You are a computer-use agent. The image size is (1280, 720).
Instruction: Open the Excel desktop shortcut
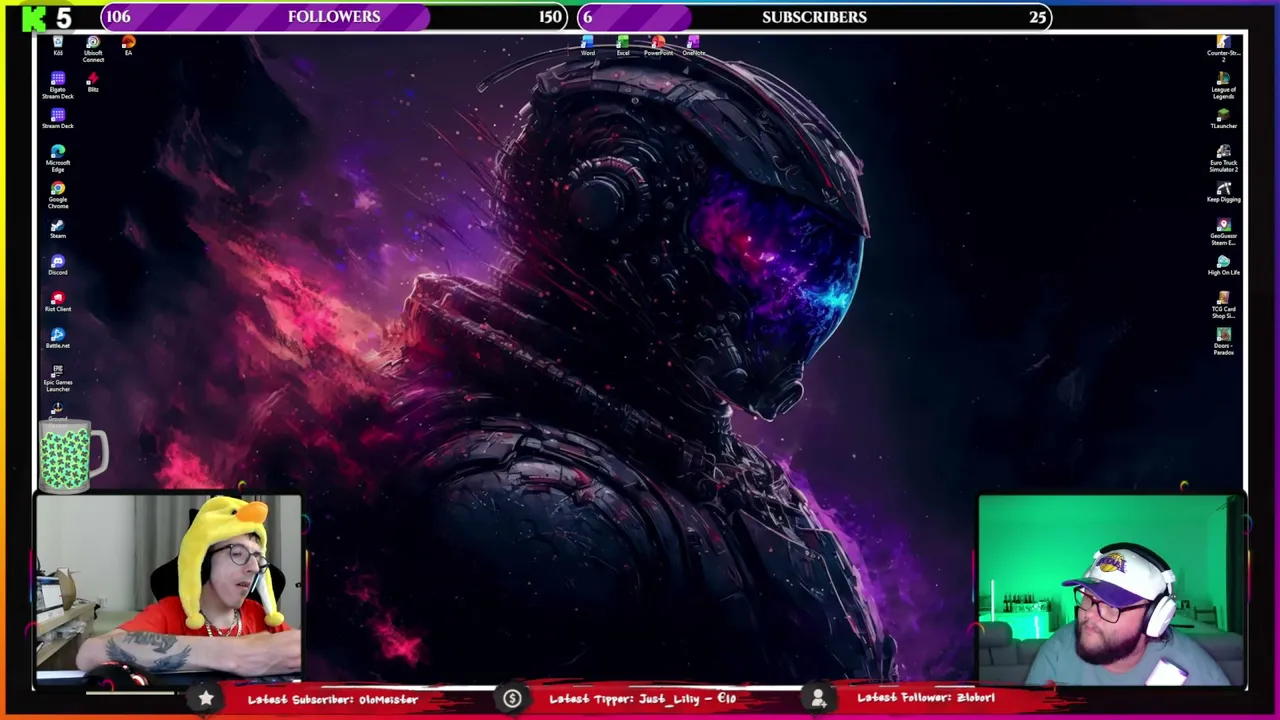[x=623, y=46]
